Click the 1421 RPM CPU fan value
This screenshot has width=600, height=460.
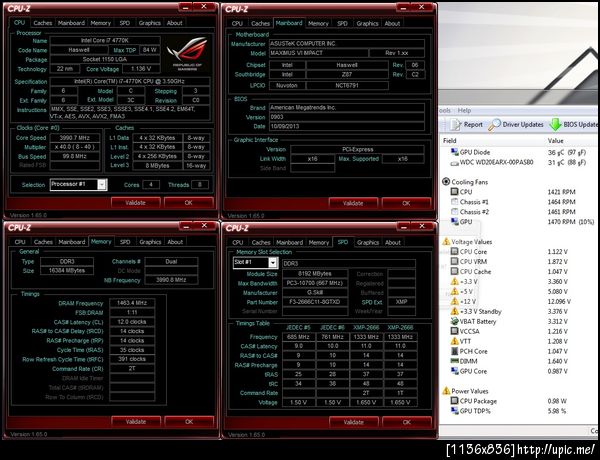(x=561, y=192)
